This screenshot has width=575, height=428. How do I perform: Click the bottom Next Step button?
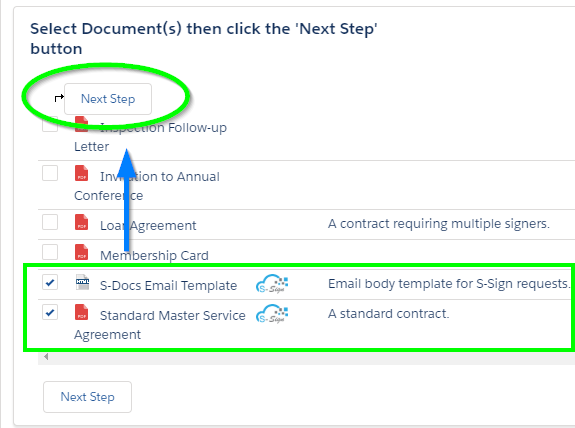coord(87,397)
